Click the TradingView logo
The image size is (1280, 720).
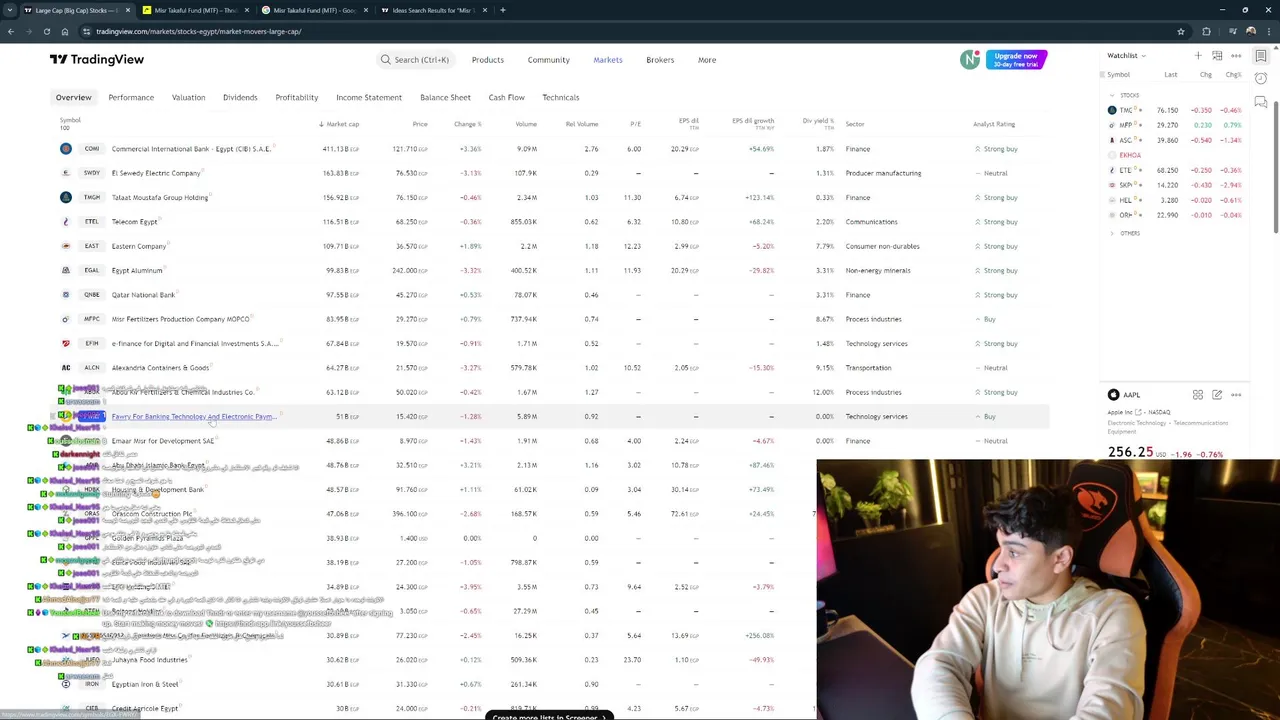tap(97, 60)
